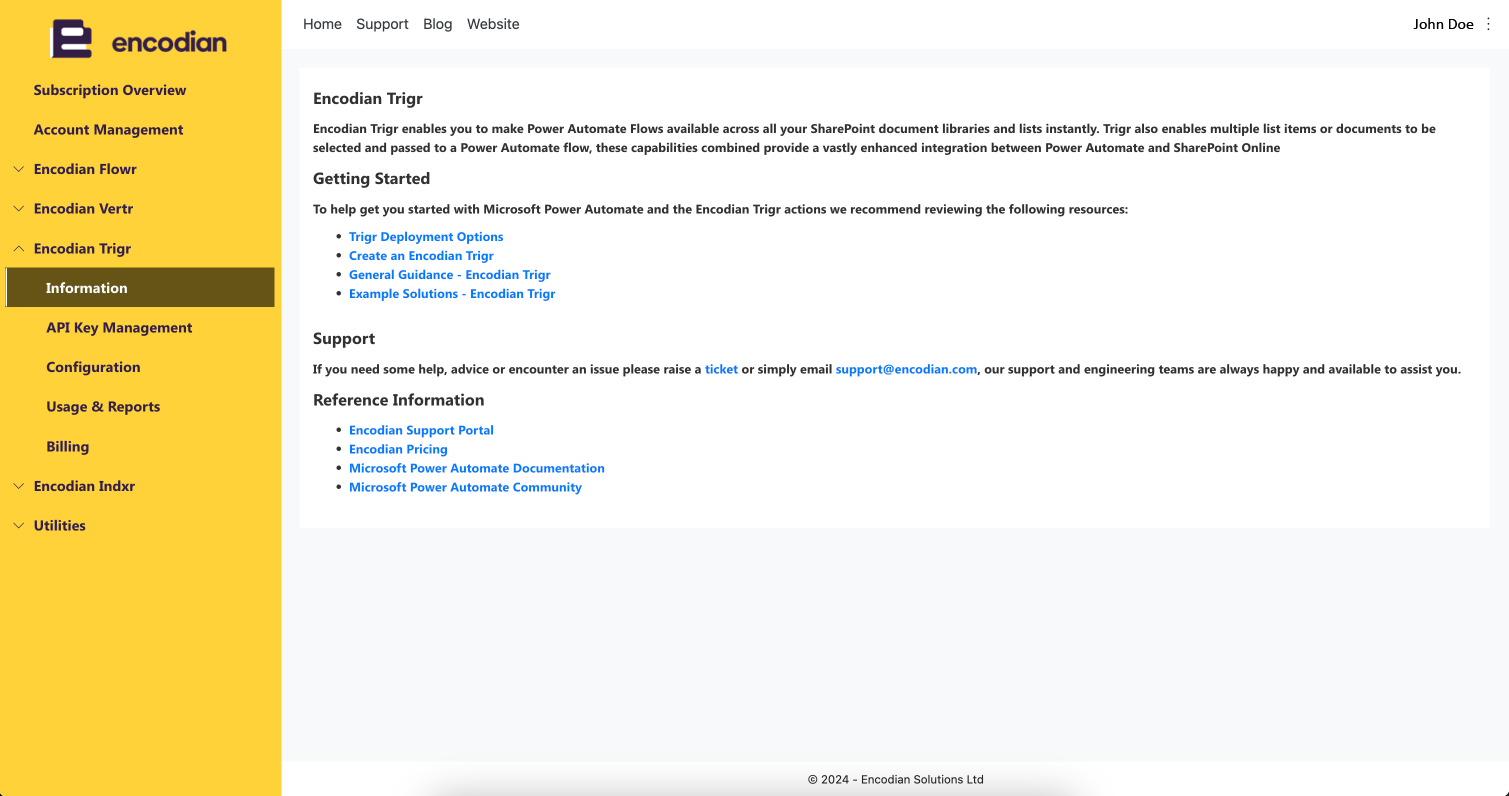Expand the Encodian Vertr chevron
1509x796 pixels.
[x=18, y=209]
